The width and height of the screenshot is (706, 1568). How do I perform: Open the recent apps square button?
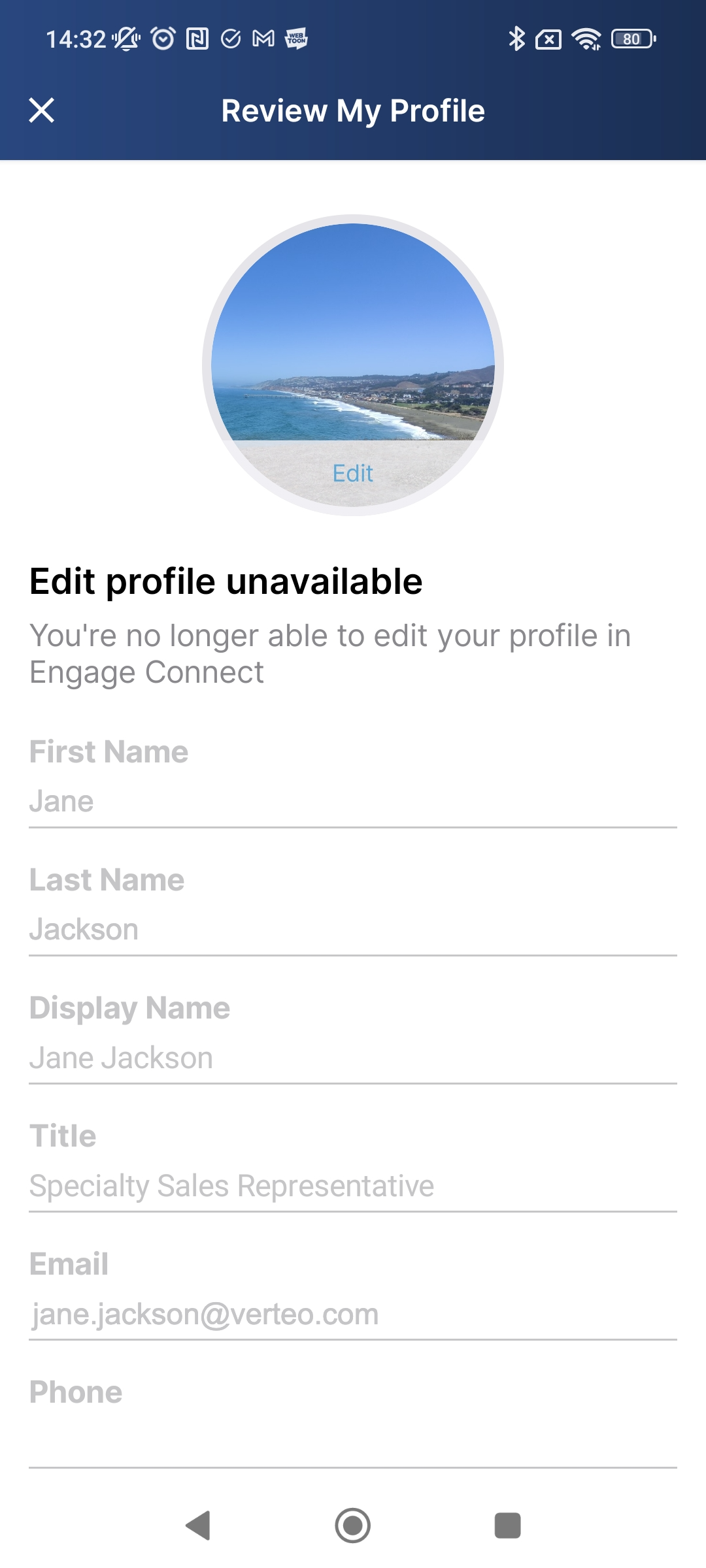pos(507,1526)
